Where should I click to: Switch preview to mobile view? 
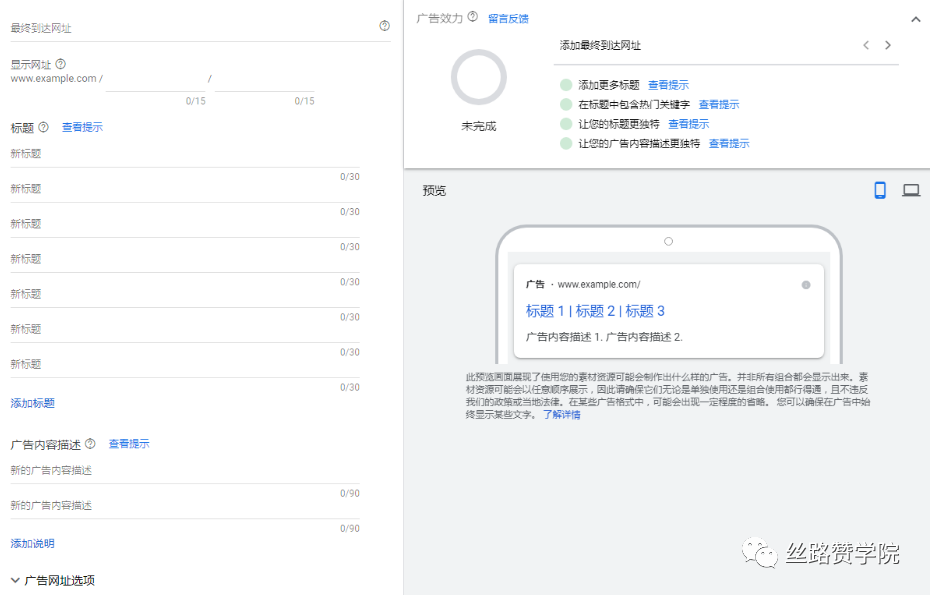879,190
